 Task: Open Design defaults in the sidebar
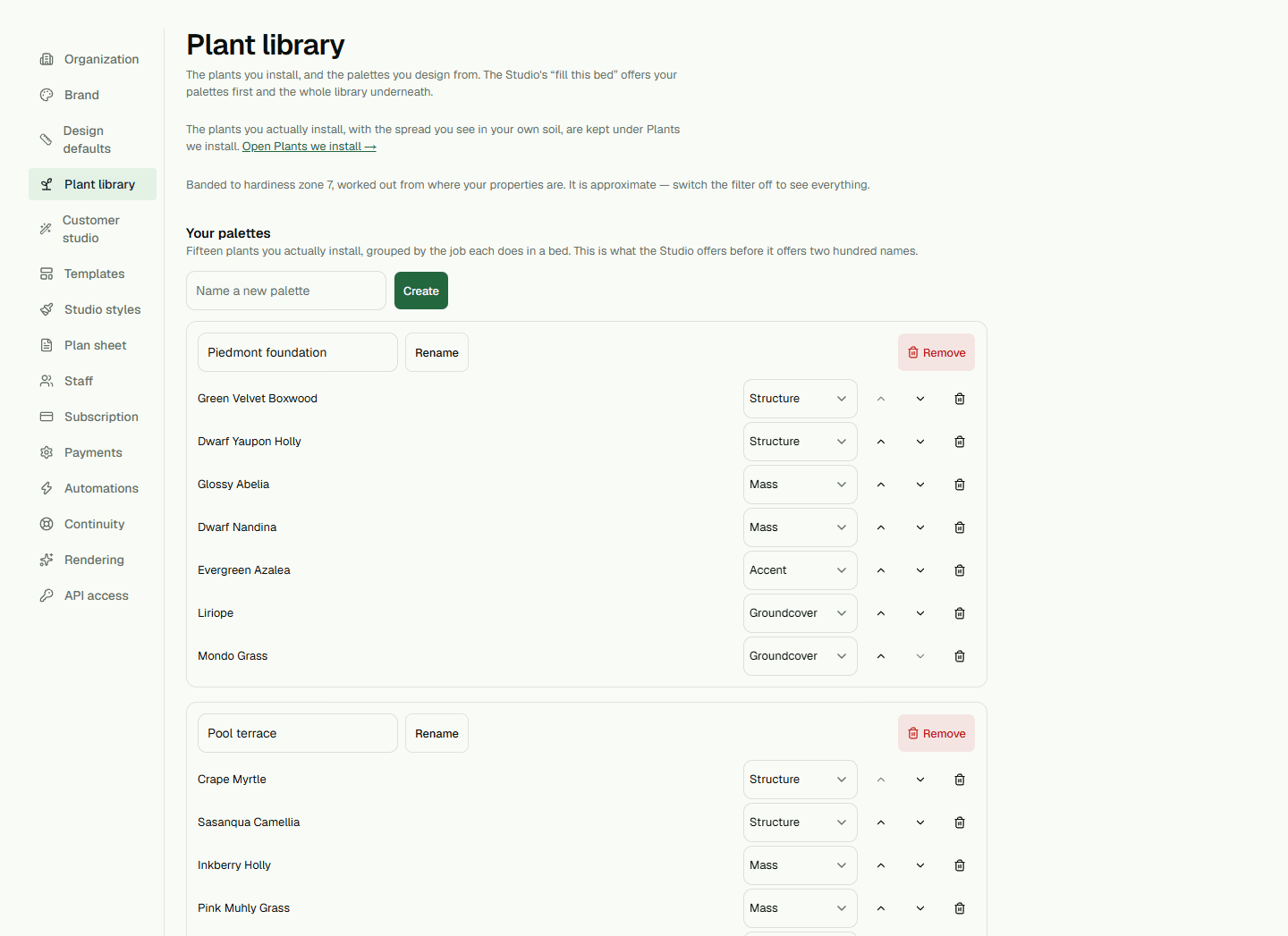(x=92, y=139)
